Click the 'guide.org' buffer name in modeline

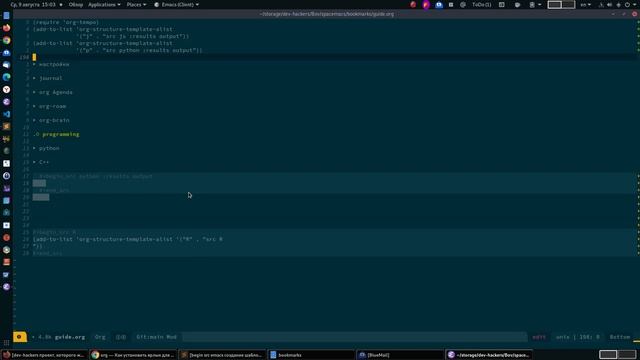70,337
